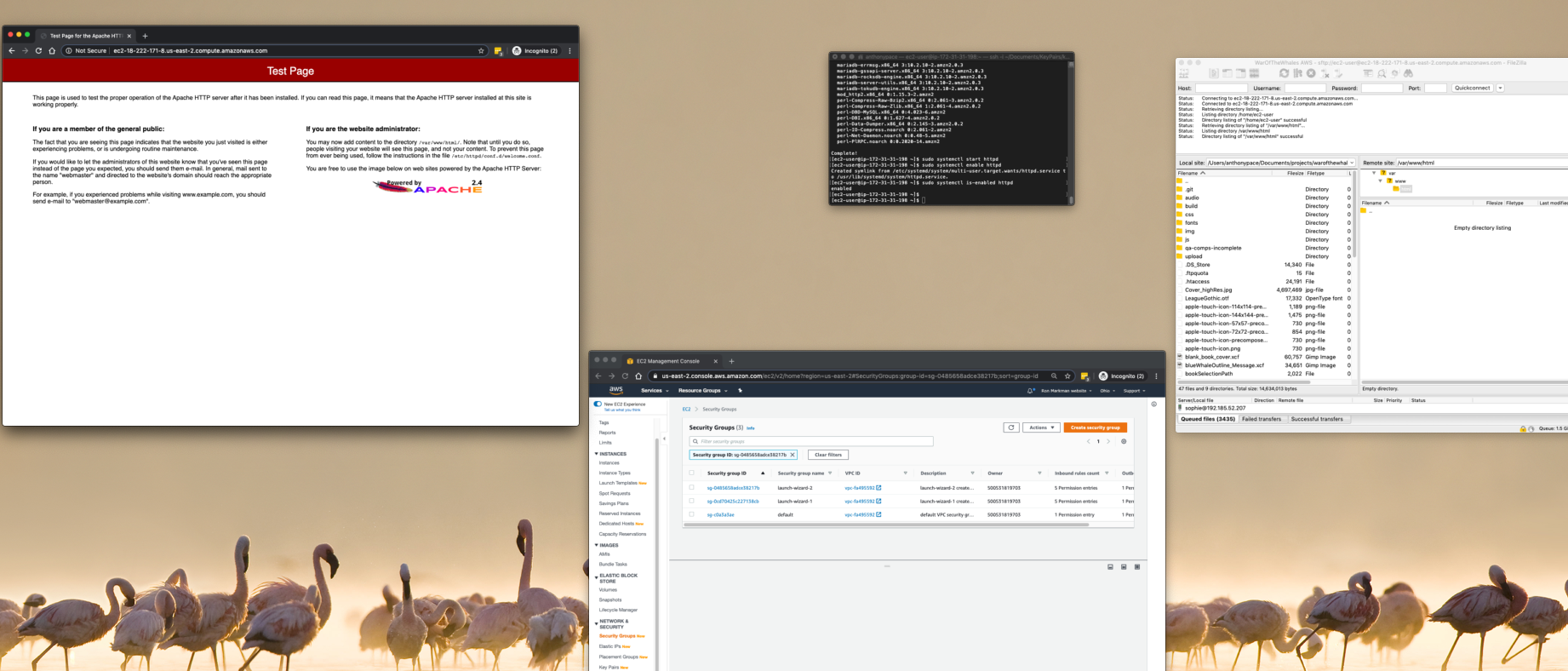Open the sg-0485658adce38217b security group link

[733, 488]
